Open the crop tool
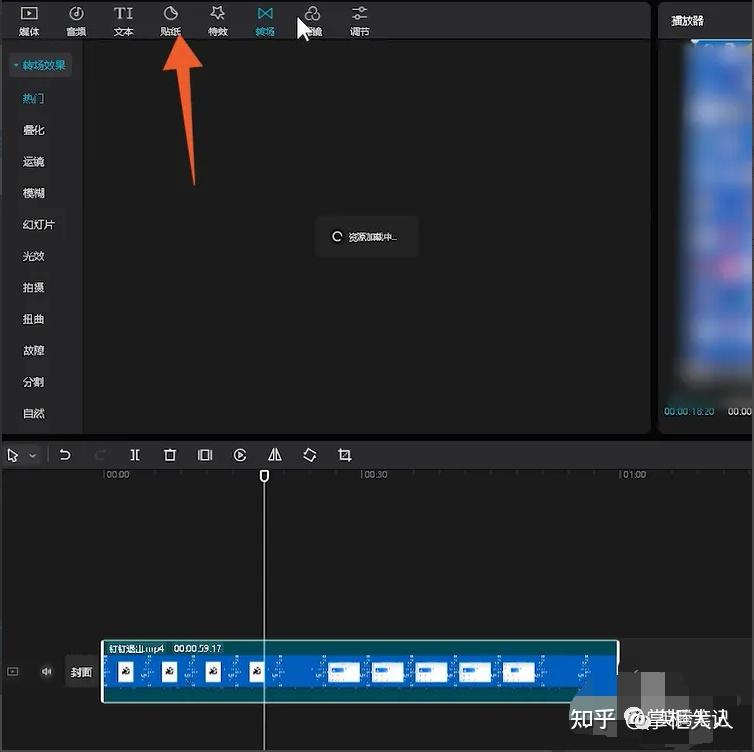Screen dimensions: 754x752 pyautogui.click(x=344, y=455)
